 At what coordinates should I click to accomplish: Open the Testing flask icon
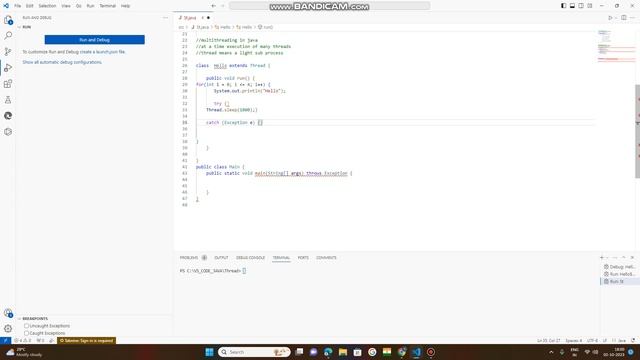[8, 100]
